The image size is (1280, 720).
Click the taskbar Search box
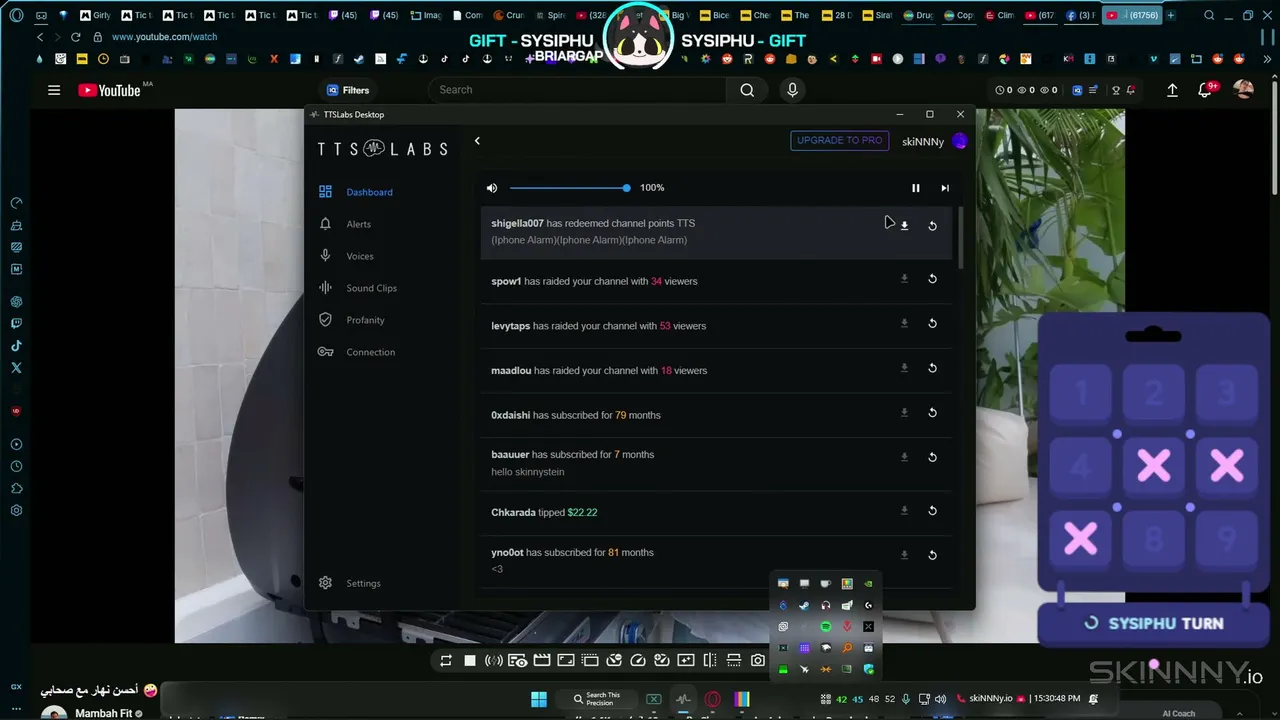[x=597, y=699]
